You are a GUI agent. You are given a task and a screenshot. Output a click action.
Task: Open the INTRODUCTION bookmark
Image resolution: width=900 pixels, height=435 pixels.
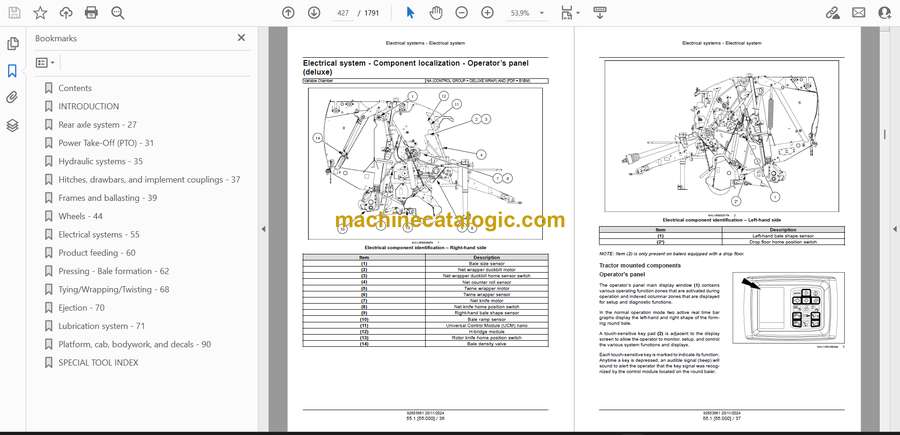tap(89, 106)
